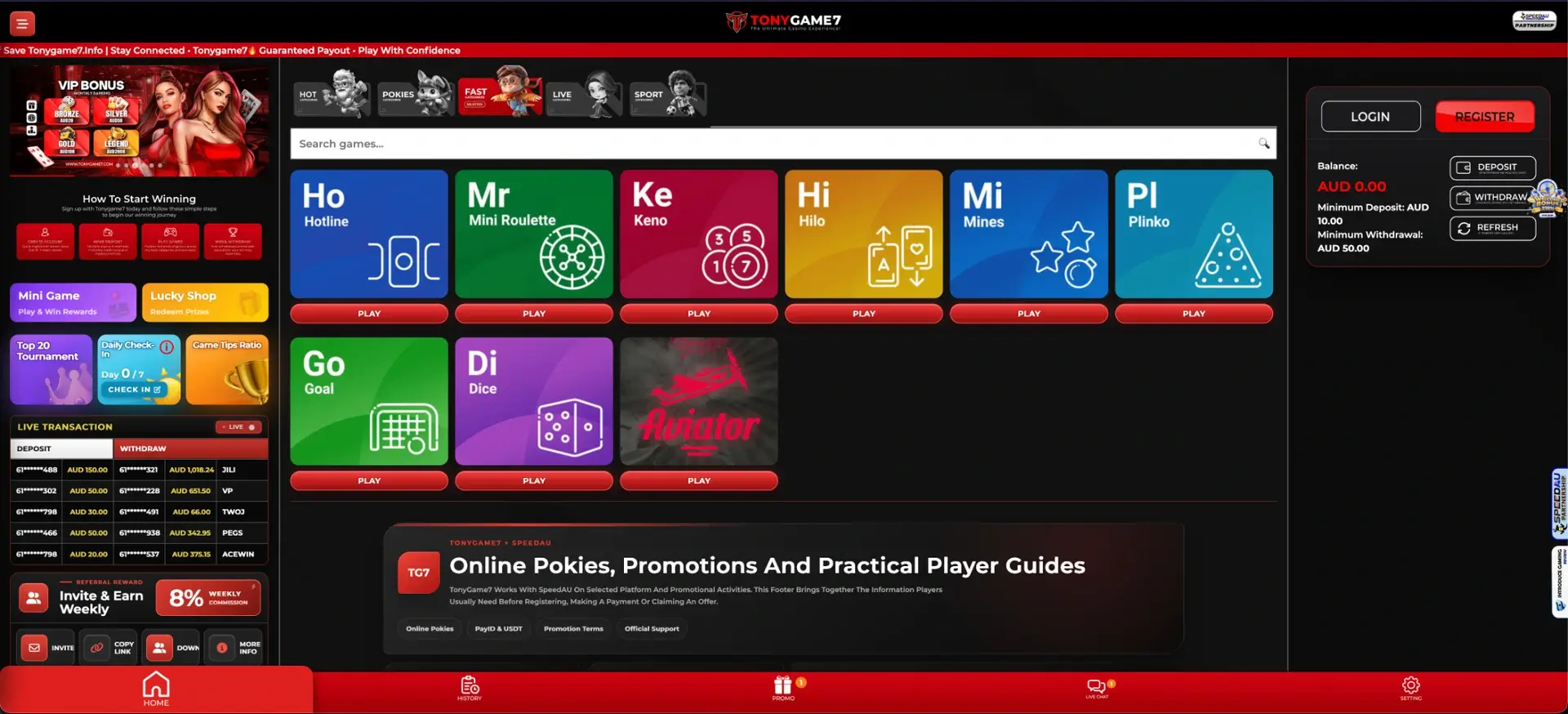Open the SpeedAU Partnership side tab
Screen dimensions: 1568x714
(1559, 504)
